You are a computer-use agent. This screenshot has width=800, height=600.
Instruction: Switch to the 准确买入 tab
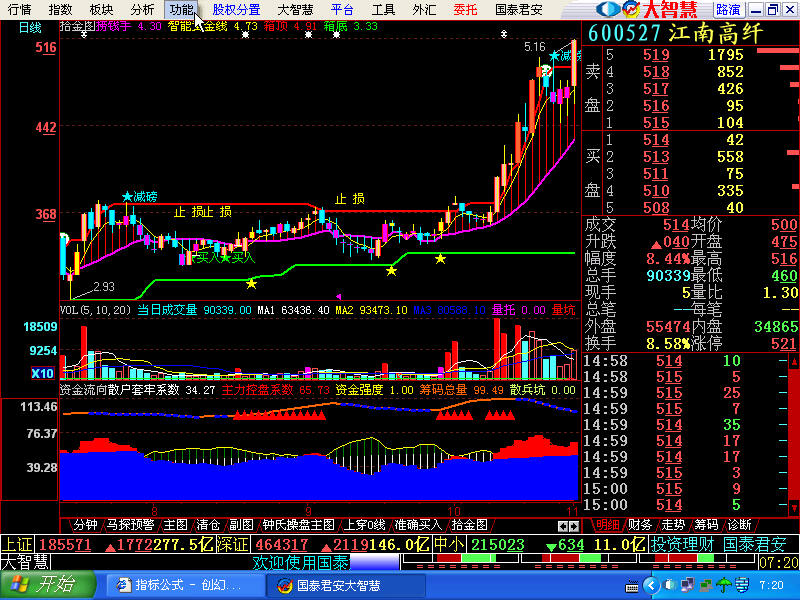coord(418,524)
